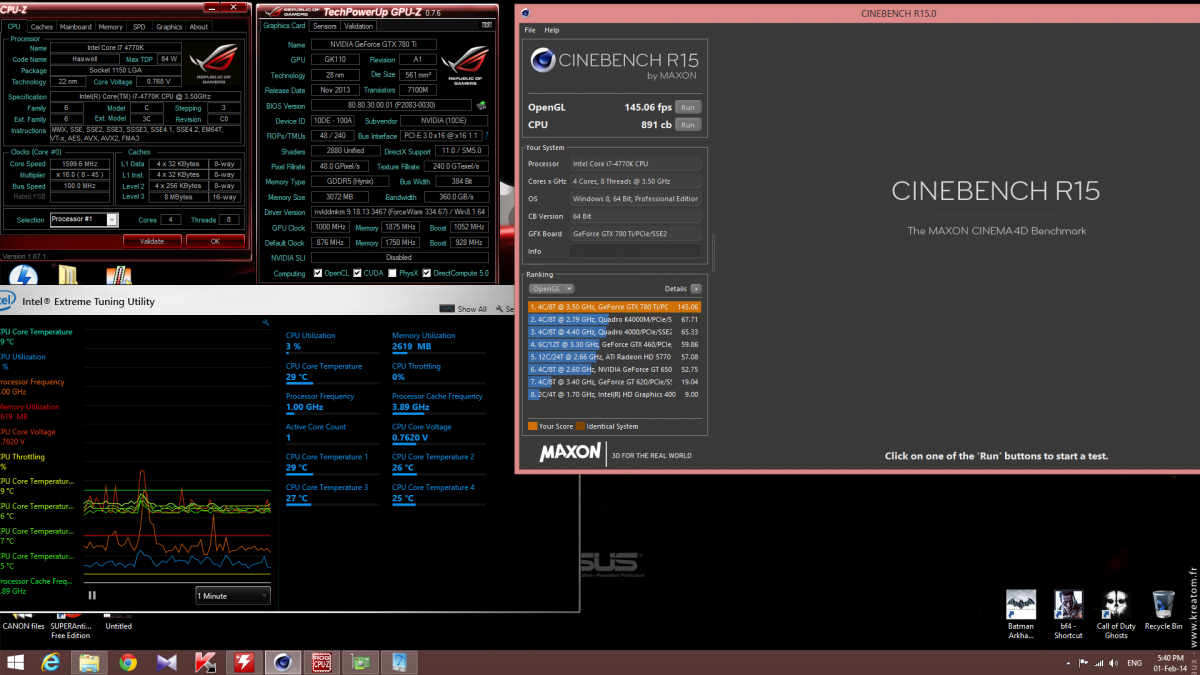Switch to CPU-Z taskbar icon
The height and width of the screenshot is (675, 1200).
pos(321,661)
